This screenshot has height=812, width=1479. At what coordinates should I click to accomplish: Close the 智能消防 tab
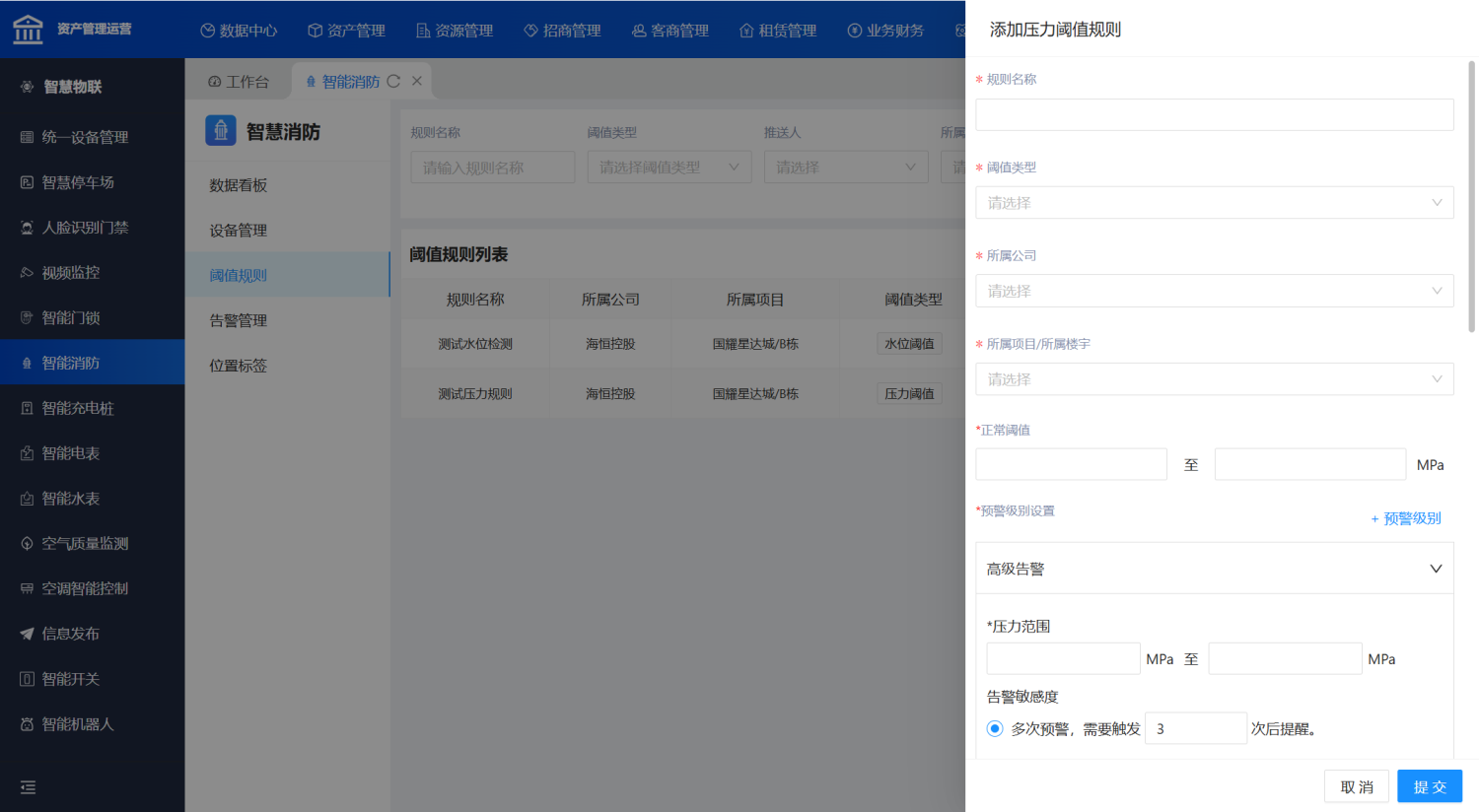tap(417, 82)
